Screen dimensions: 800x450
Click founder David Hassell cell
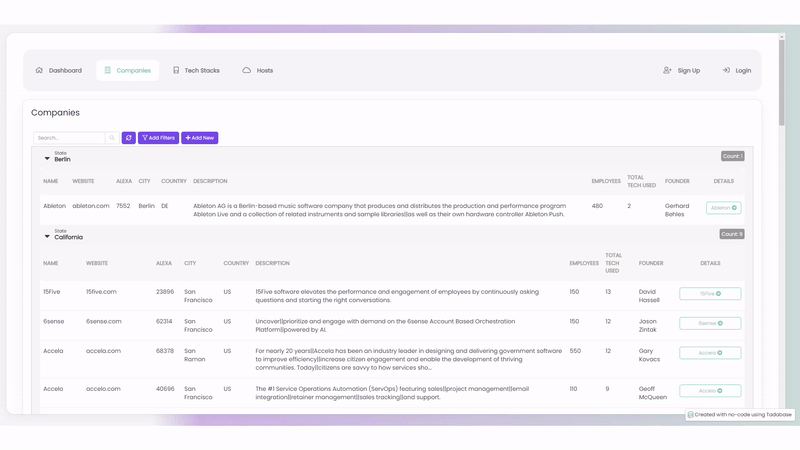tap(649, 296)
